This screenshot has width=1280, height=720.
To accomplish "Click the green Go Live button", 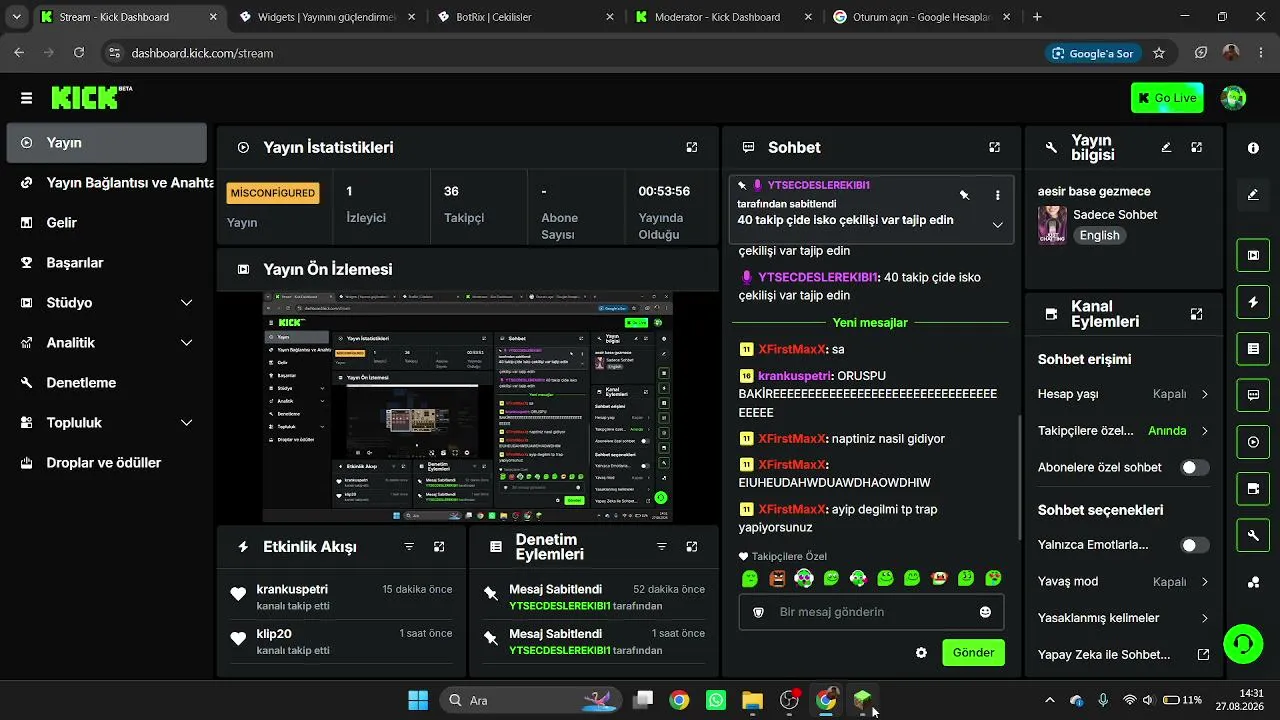I will tap(1167, 98).
